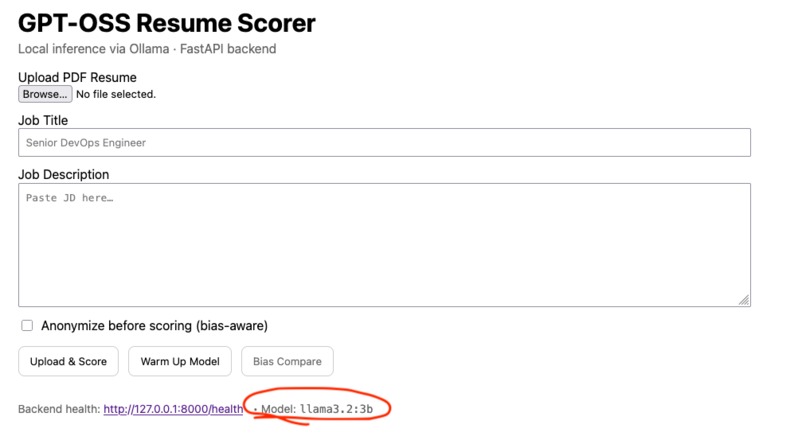
Task: Click the 'Anonymize before scoring (bias-aware)' label
Action: click(x=154, y=326)
